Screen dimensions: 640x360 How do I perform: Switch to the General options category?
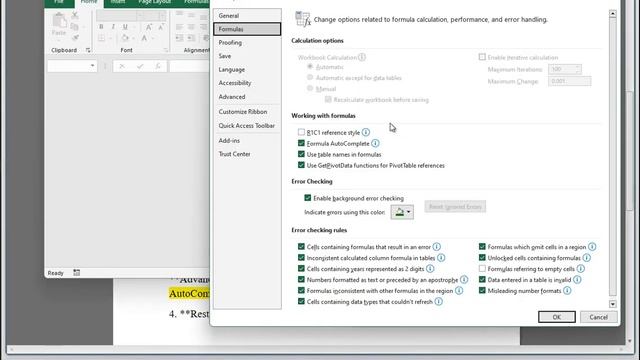click(x=247, y=16)
